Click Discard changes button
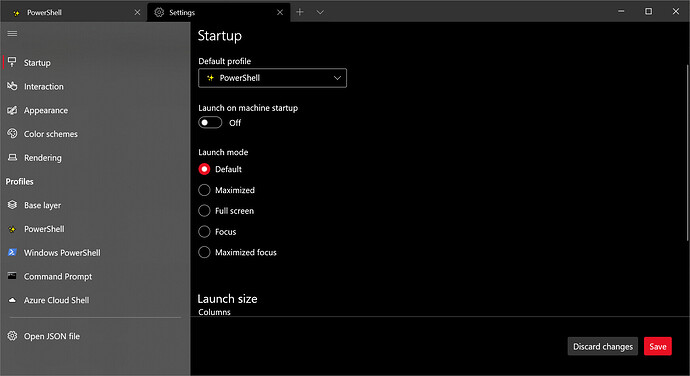 [x=602, y=346]
